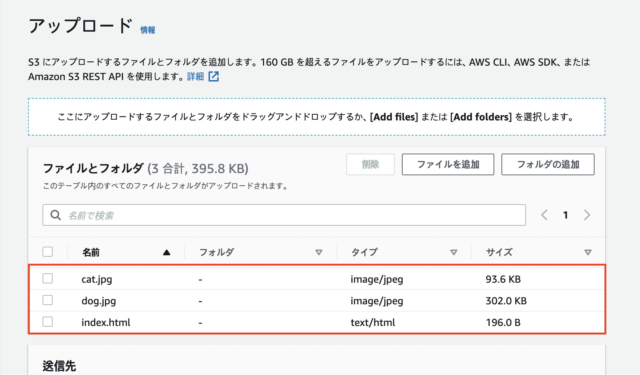Click the フォルダの追加 button

coord(548,164)
